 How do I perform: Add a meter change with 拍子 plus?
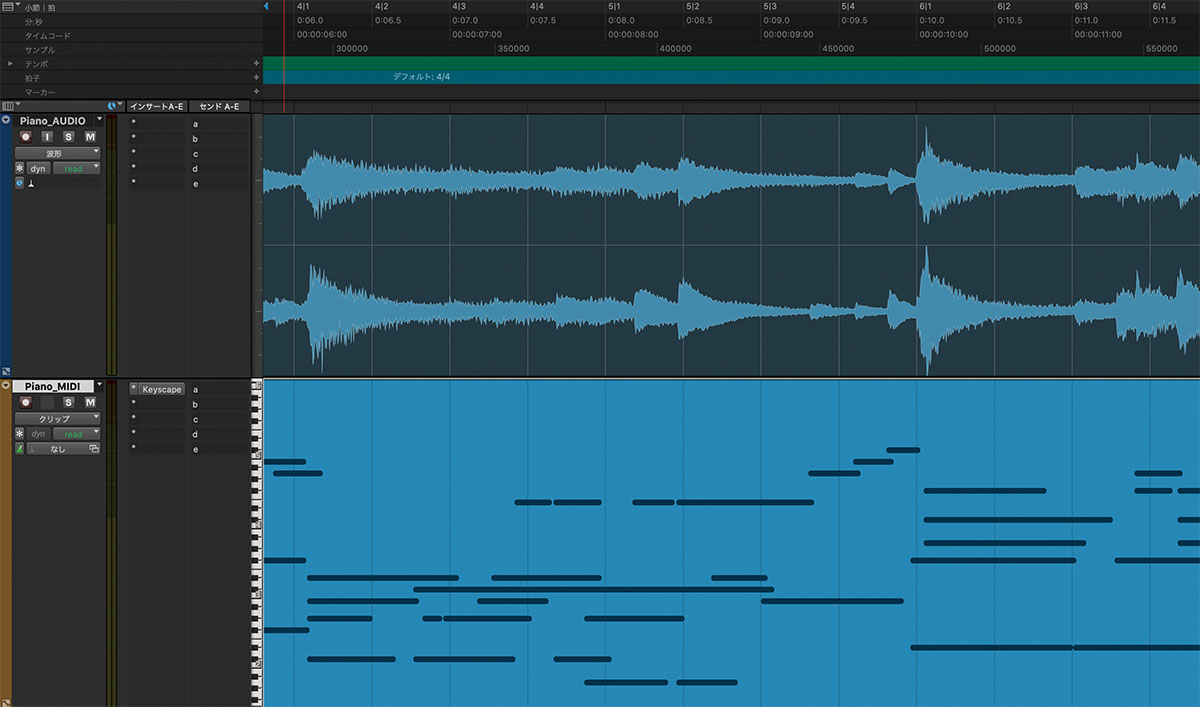click(256, 77)
